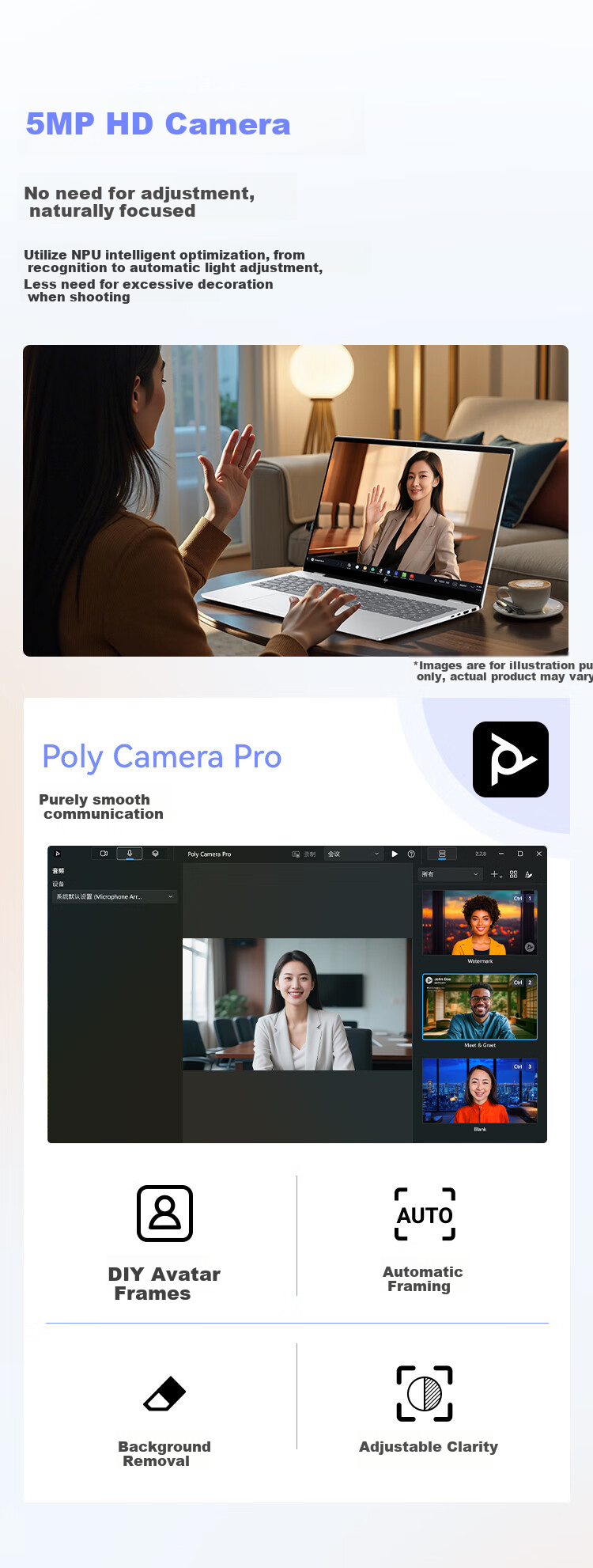593x1568 pixels.
Task: Select the Blank scene thumbnail
Action: click(x=480, y=1091)
